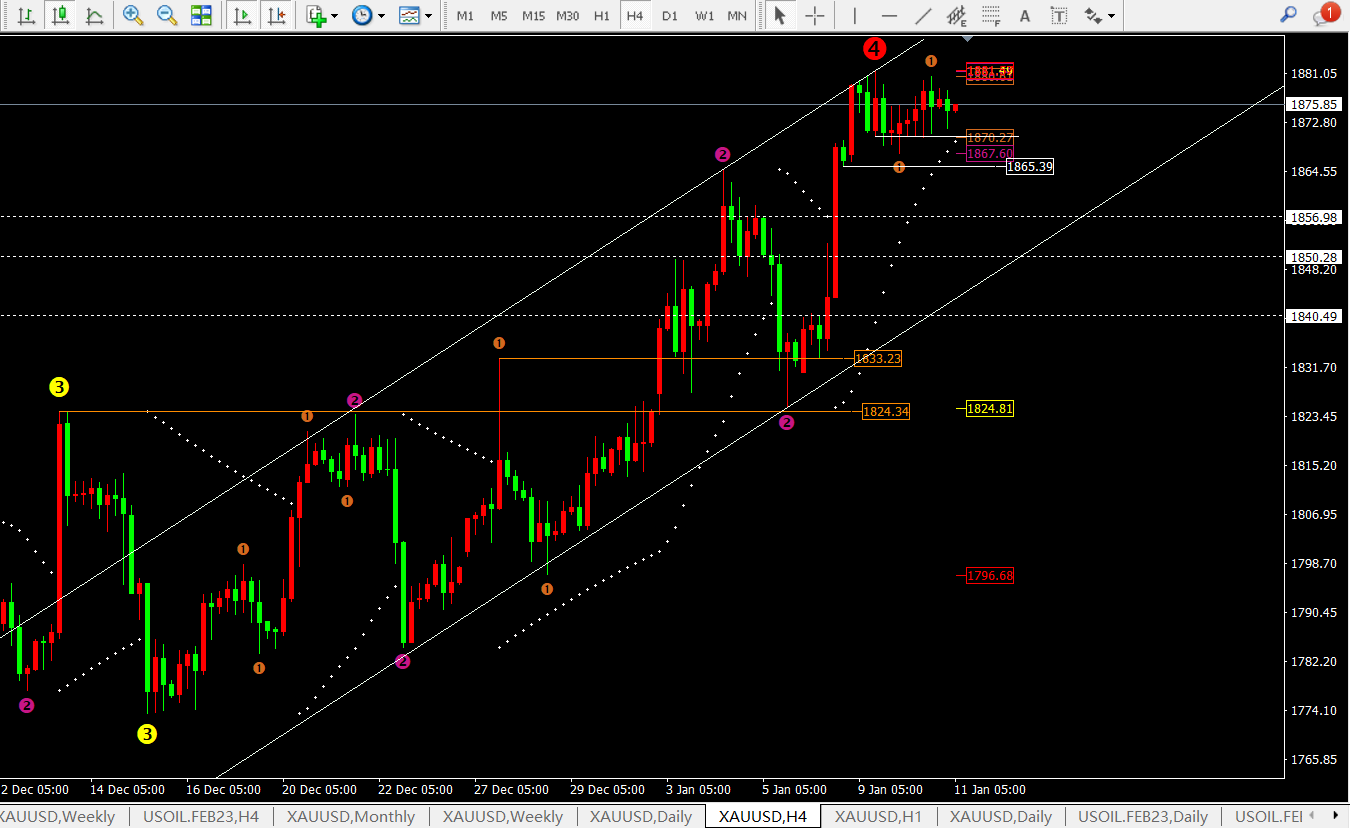Screen dimensions: 1350x828
Task: Select the M30 timeframe
Action: (x=568, y=16)
